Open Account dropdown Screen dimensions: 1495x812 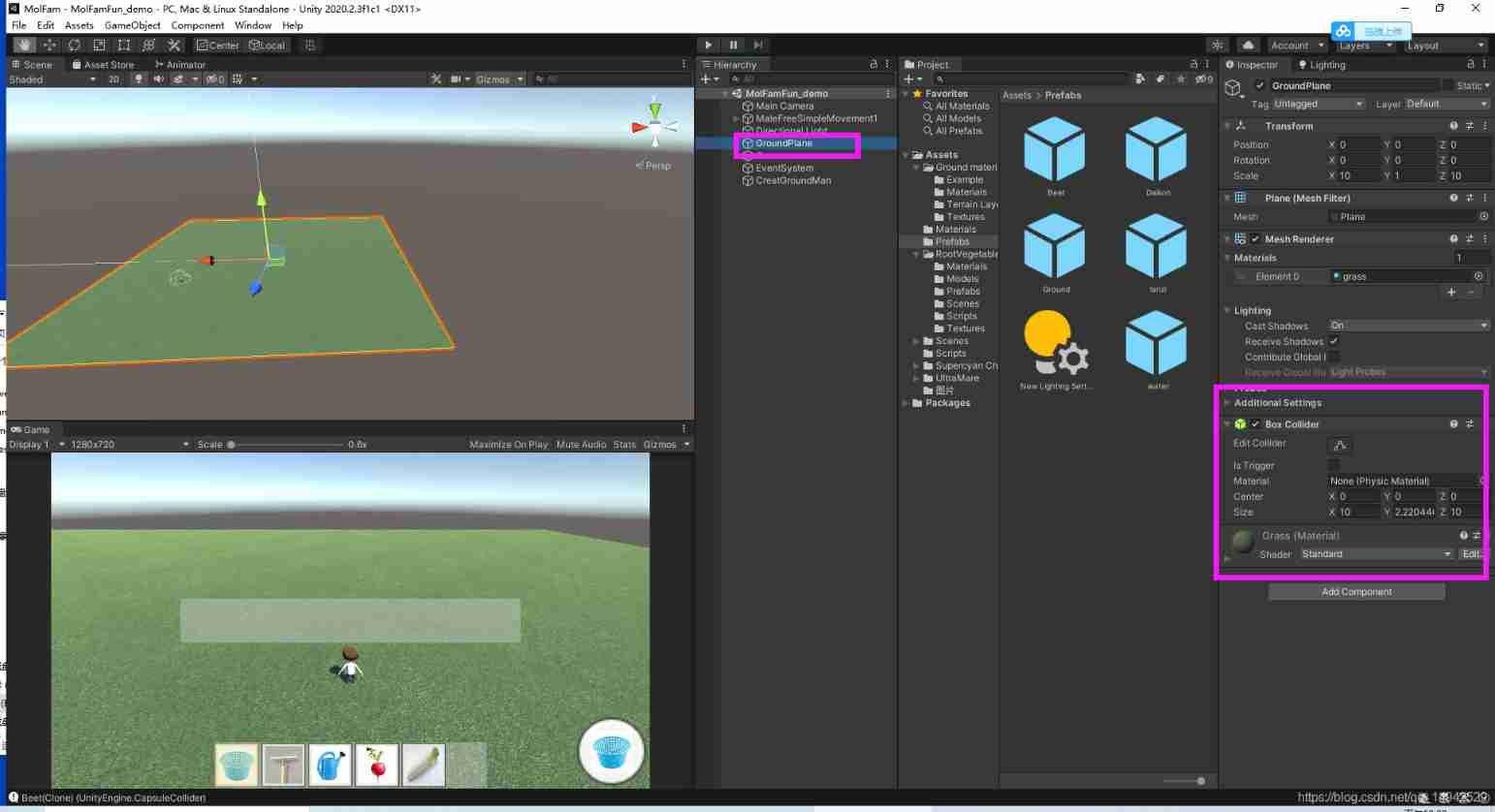point(1297,46)
